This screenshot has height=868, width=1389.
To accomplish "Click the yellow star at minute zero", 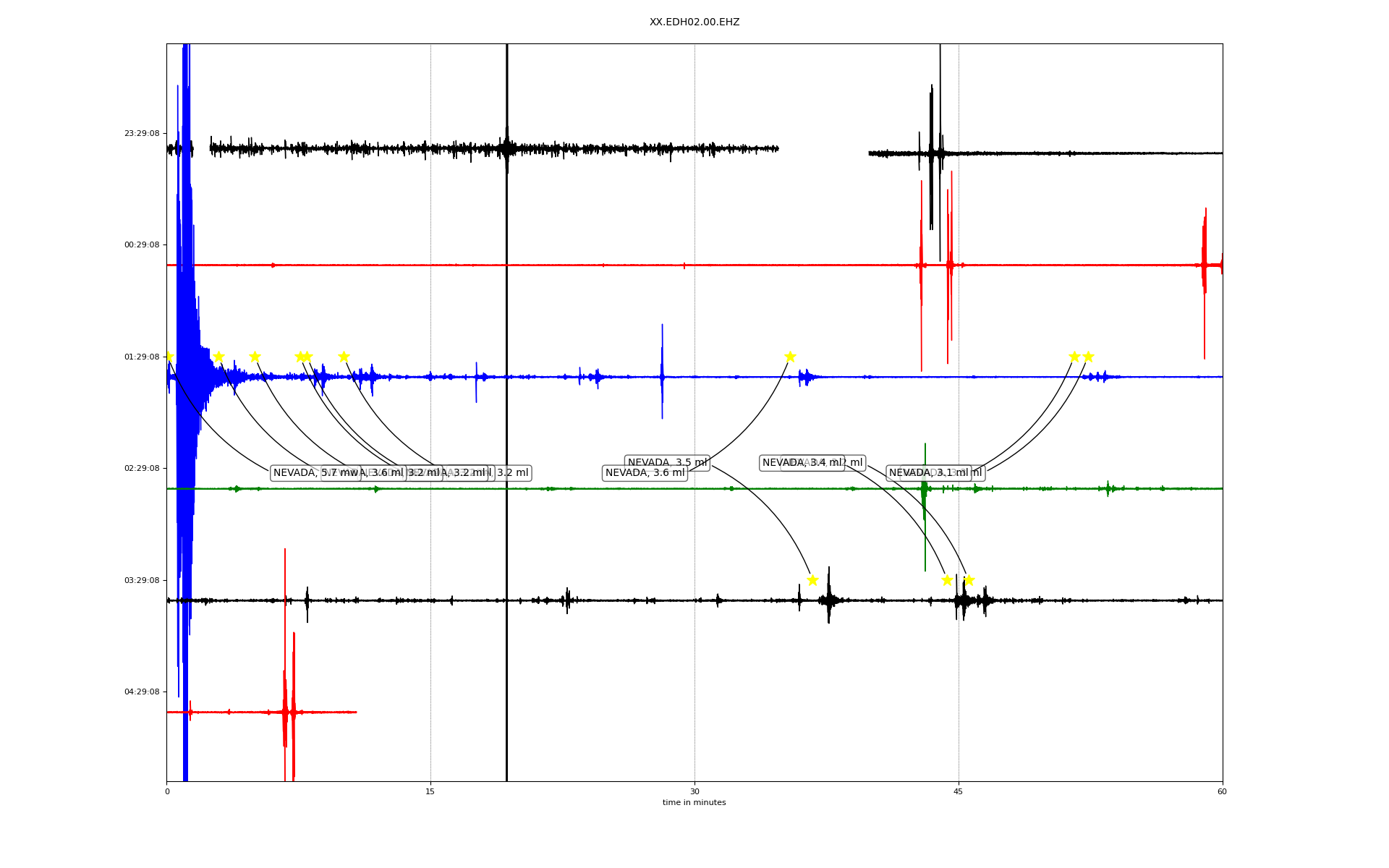I will pyautogui.click(x=169, y=357).
